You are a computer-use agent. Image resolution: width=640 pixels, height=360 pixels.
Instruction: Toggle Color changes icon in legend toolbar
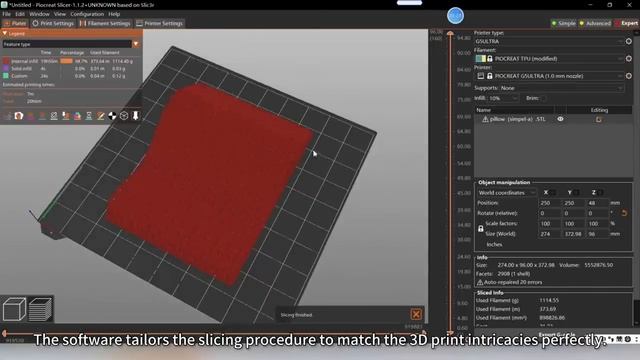tap(77, 116)
